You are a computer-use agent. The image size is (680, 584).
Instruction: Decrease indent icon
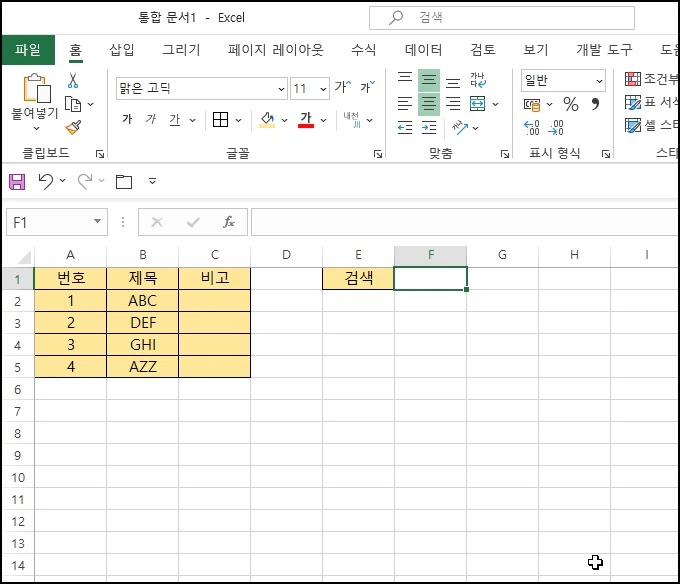(405, 128)
